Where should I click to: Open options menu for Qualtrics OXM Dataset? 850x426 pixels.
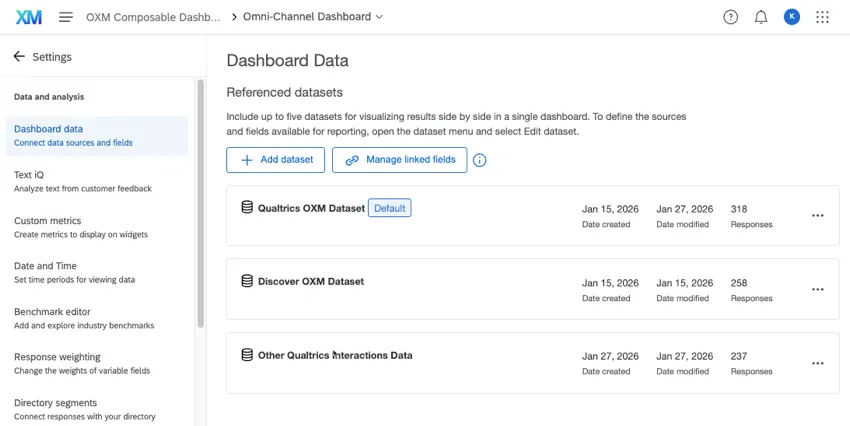[817, 216]
